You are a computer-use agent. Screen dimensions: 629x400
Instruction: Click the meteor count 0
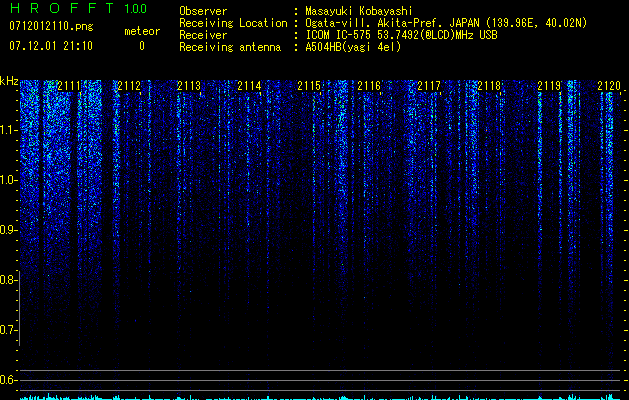(x=142, y=46)
